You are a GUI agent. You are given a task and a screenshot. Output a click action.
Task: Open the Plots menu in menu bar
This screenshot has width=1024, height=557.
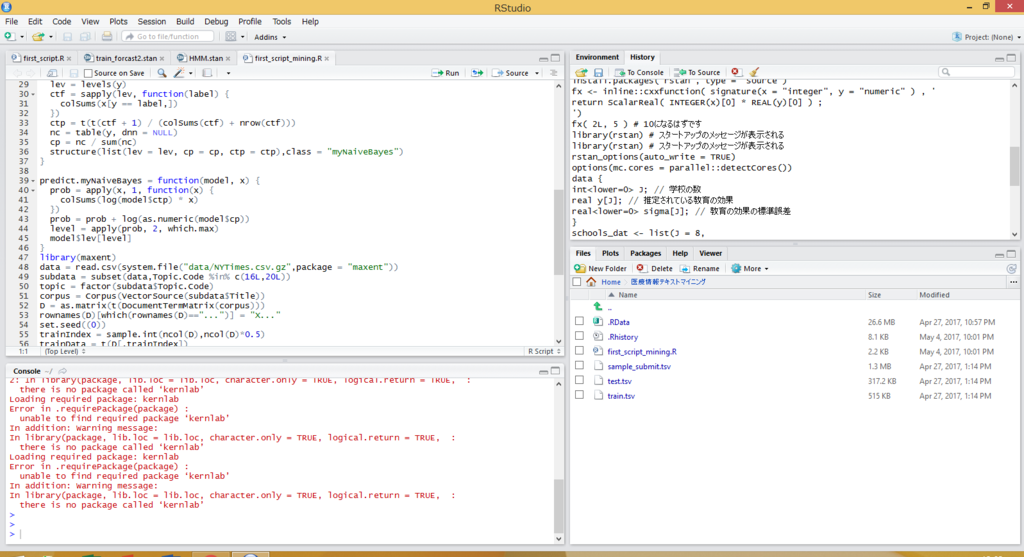tap(118, 22)
